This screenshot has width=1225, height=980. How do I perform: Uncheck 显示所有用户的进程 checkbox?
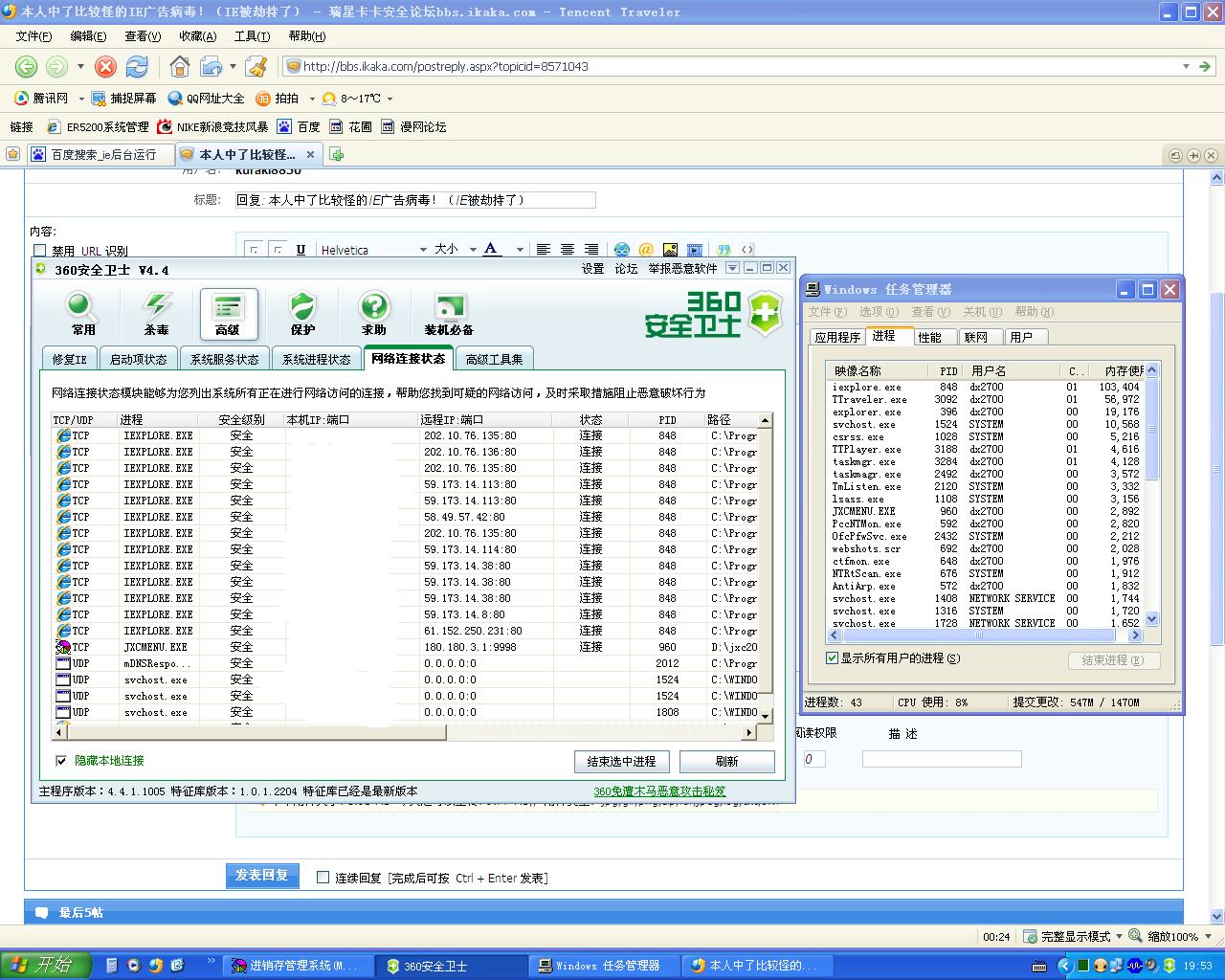point(832,658)
